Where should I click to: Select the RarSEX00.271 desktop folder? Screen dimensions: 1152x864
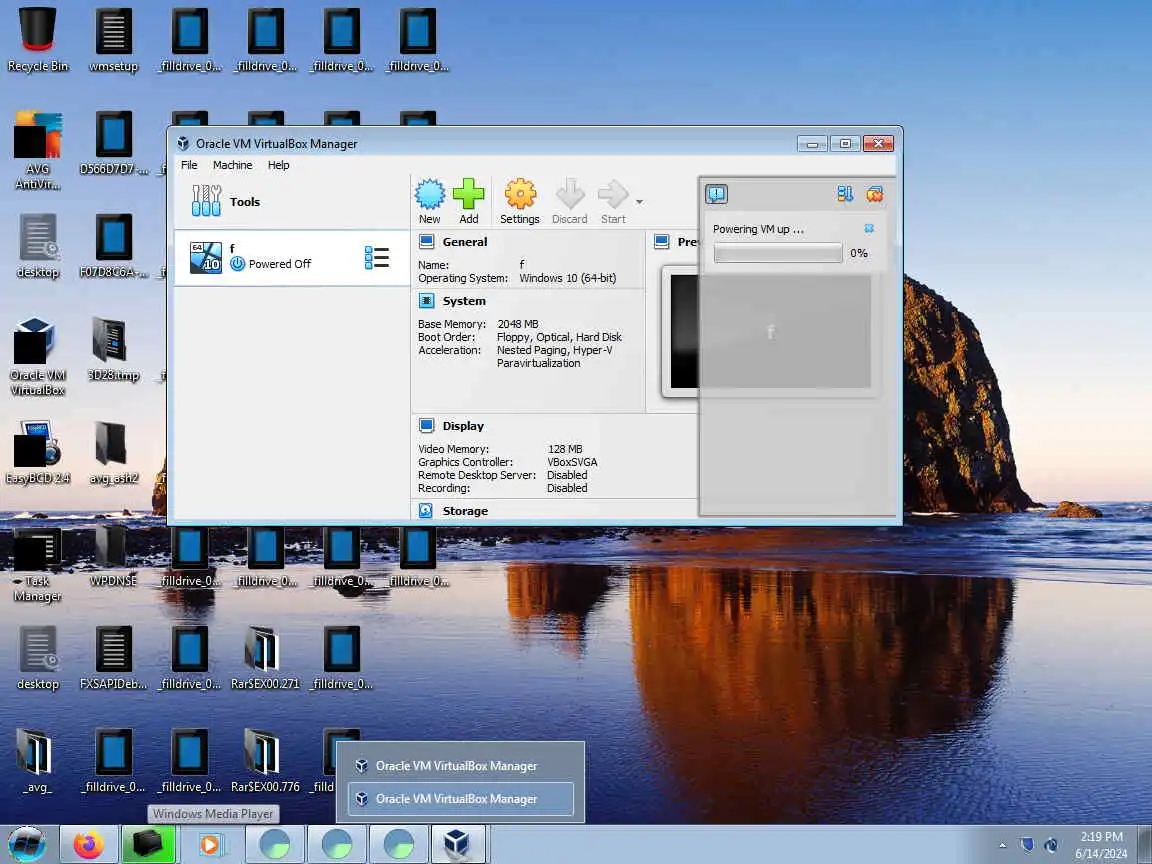(x=264, y=658)
